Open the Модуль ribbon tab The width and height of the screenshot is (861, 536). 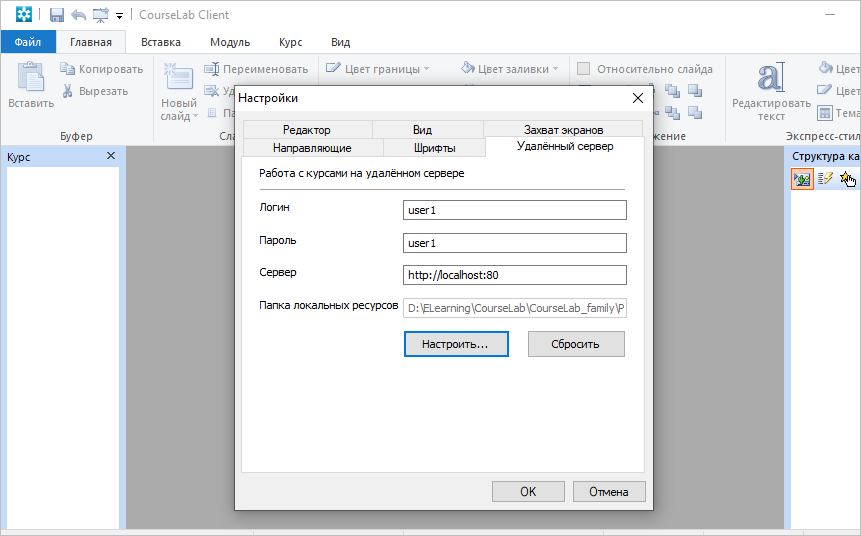click(230, 42)
